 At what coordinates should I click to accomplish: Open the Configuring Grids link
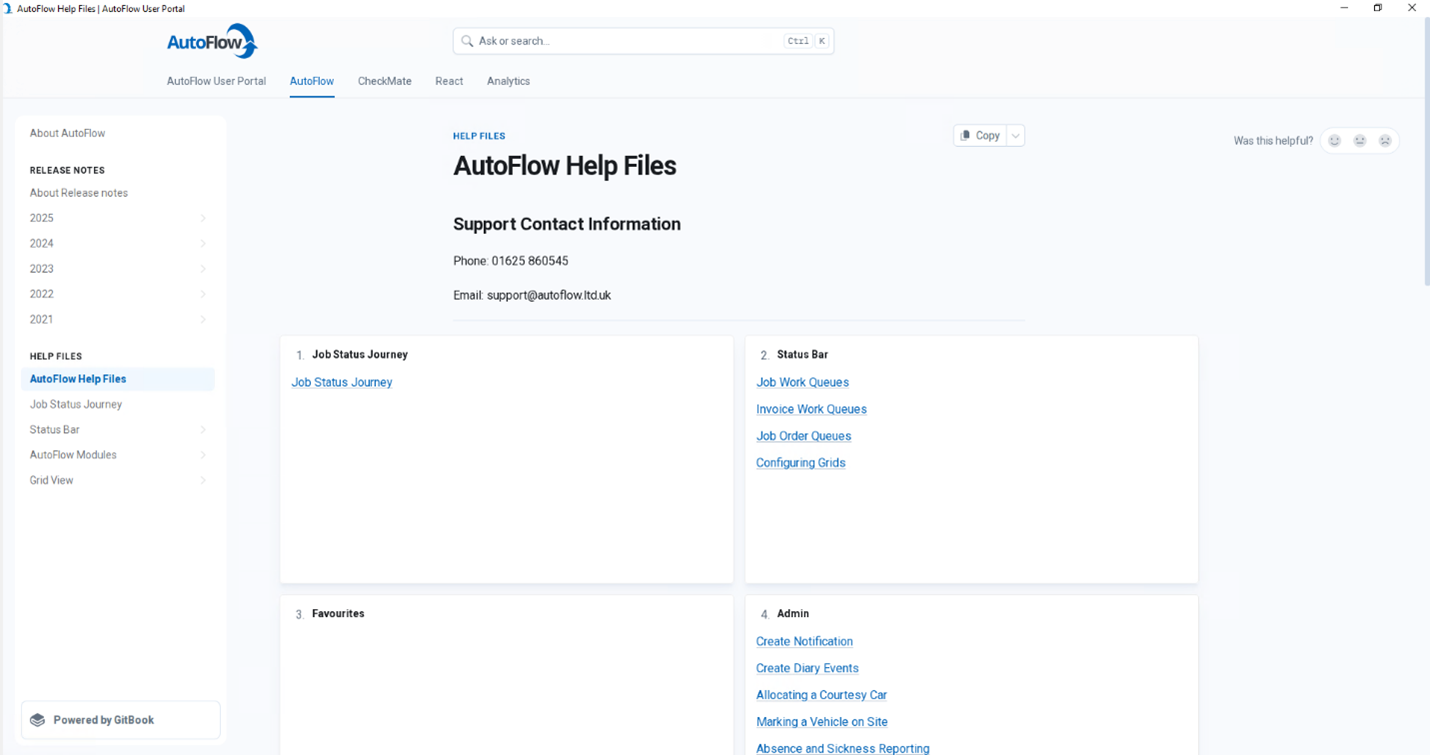coord(800,463)
